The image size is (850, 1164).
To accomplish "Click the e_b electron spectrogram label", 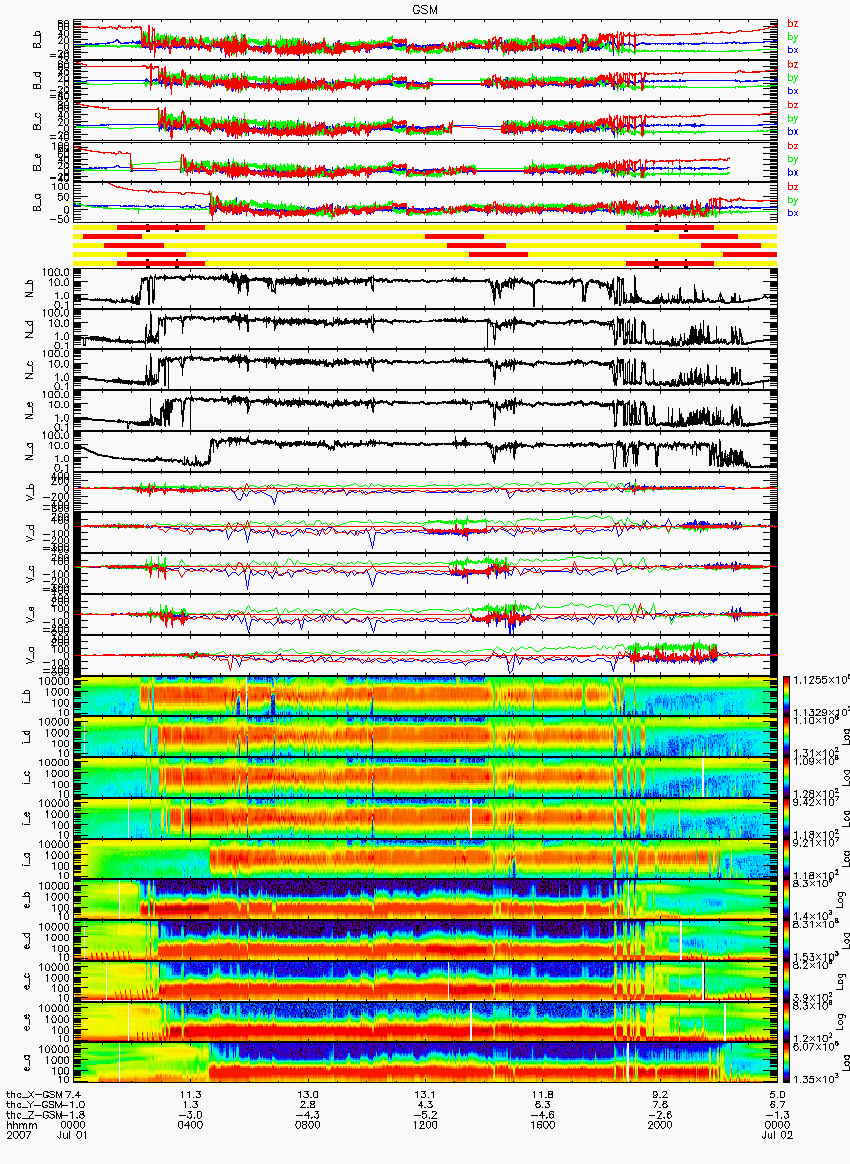I will tap(27, 900).
